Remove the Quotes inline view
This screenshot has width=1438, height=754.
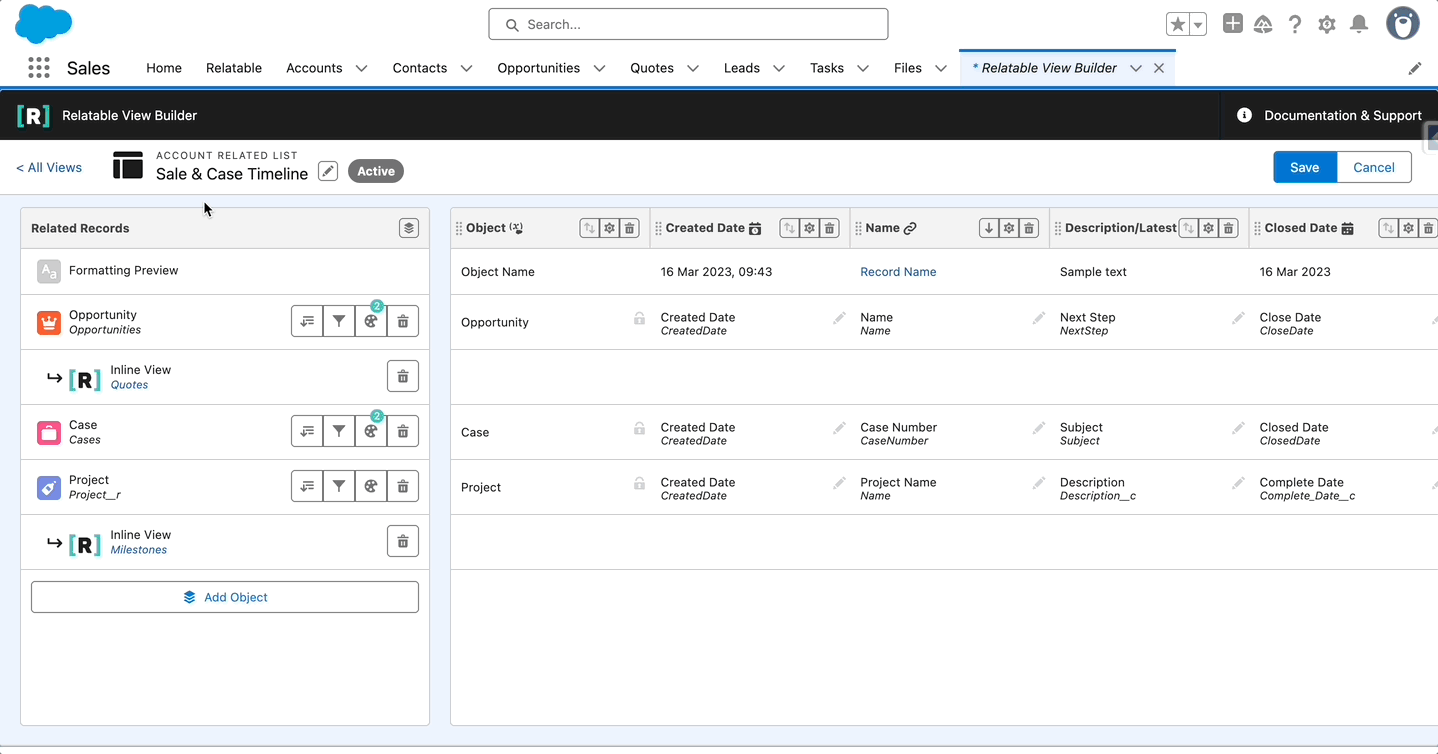tap(403, 376)
